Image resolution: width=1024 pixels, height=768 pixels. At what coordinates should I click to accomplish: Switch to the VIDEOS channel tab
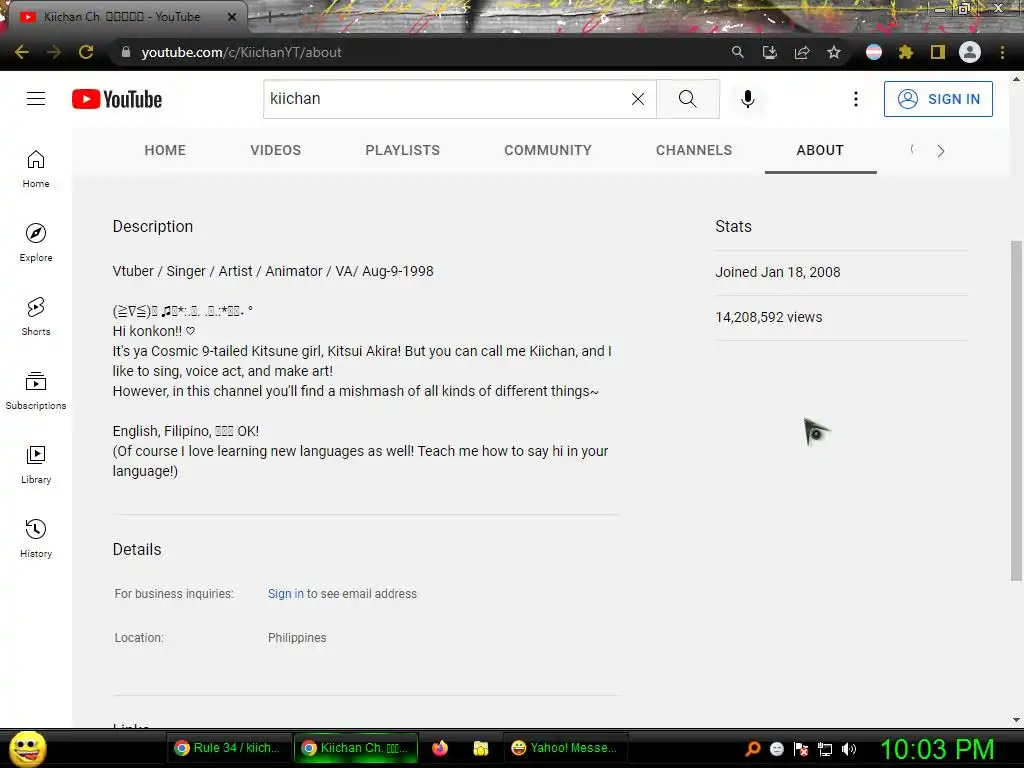click(276, 150)
